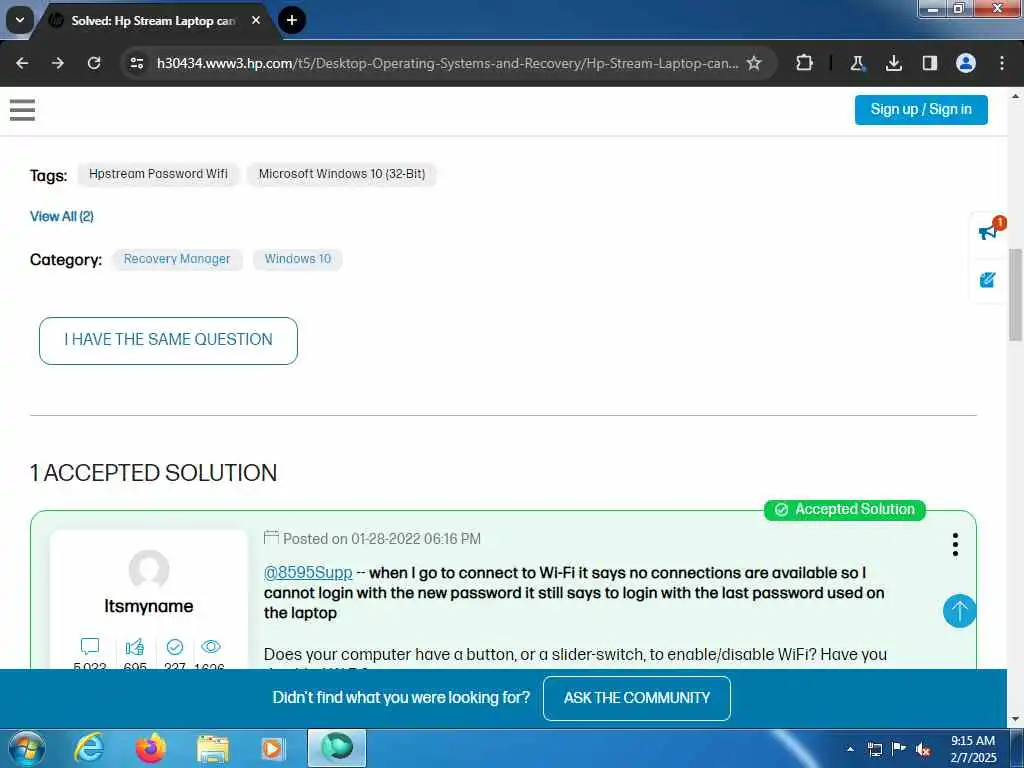Click the post date calendar icon
Image resolution: width=1024 pixels, height=768 pixels.
coord(271,537)
